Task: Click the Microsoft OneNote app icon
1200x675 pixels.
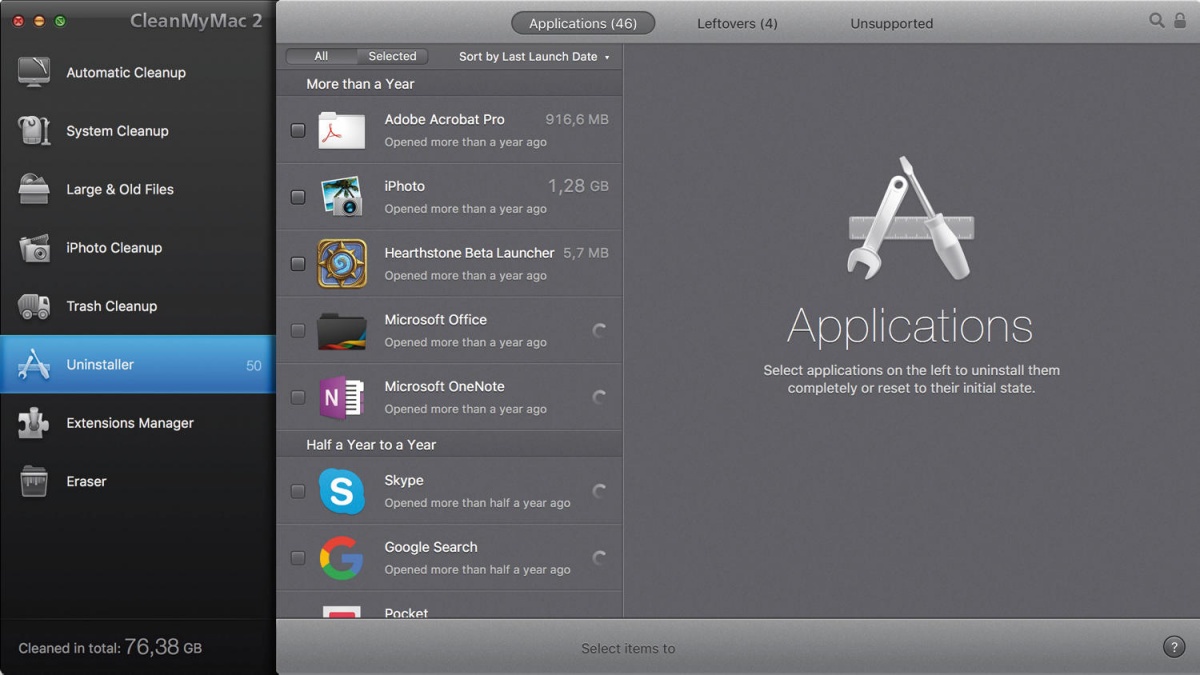Action: pos(342,397)
